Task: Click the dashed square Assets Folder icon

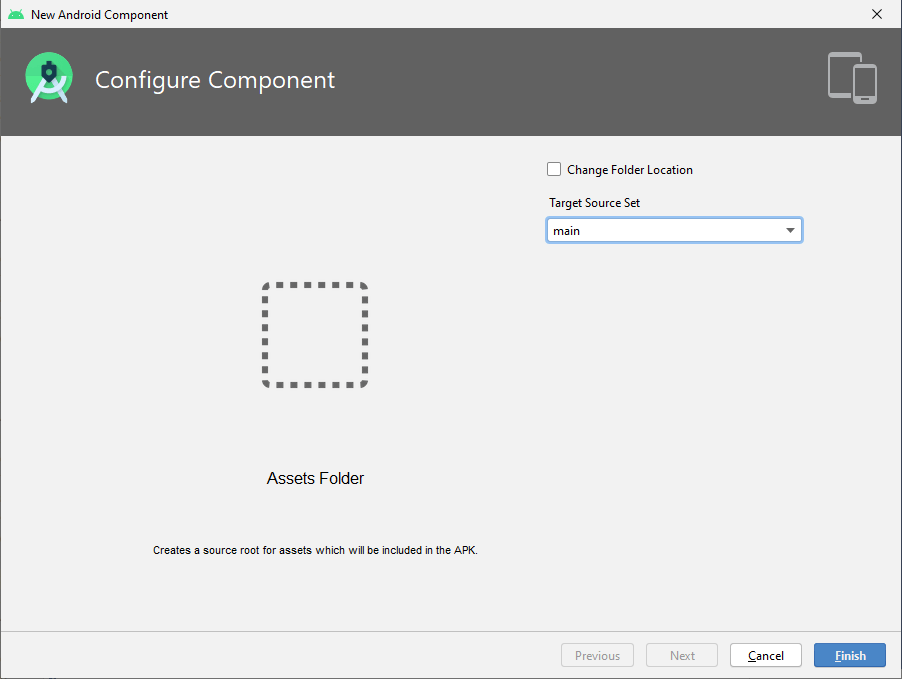Action: [x=315, y=334]
